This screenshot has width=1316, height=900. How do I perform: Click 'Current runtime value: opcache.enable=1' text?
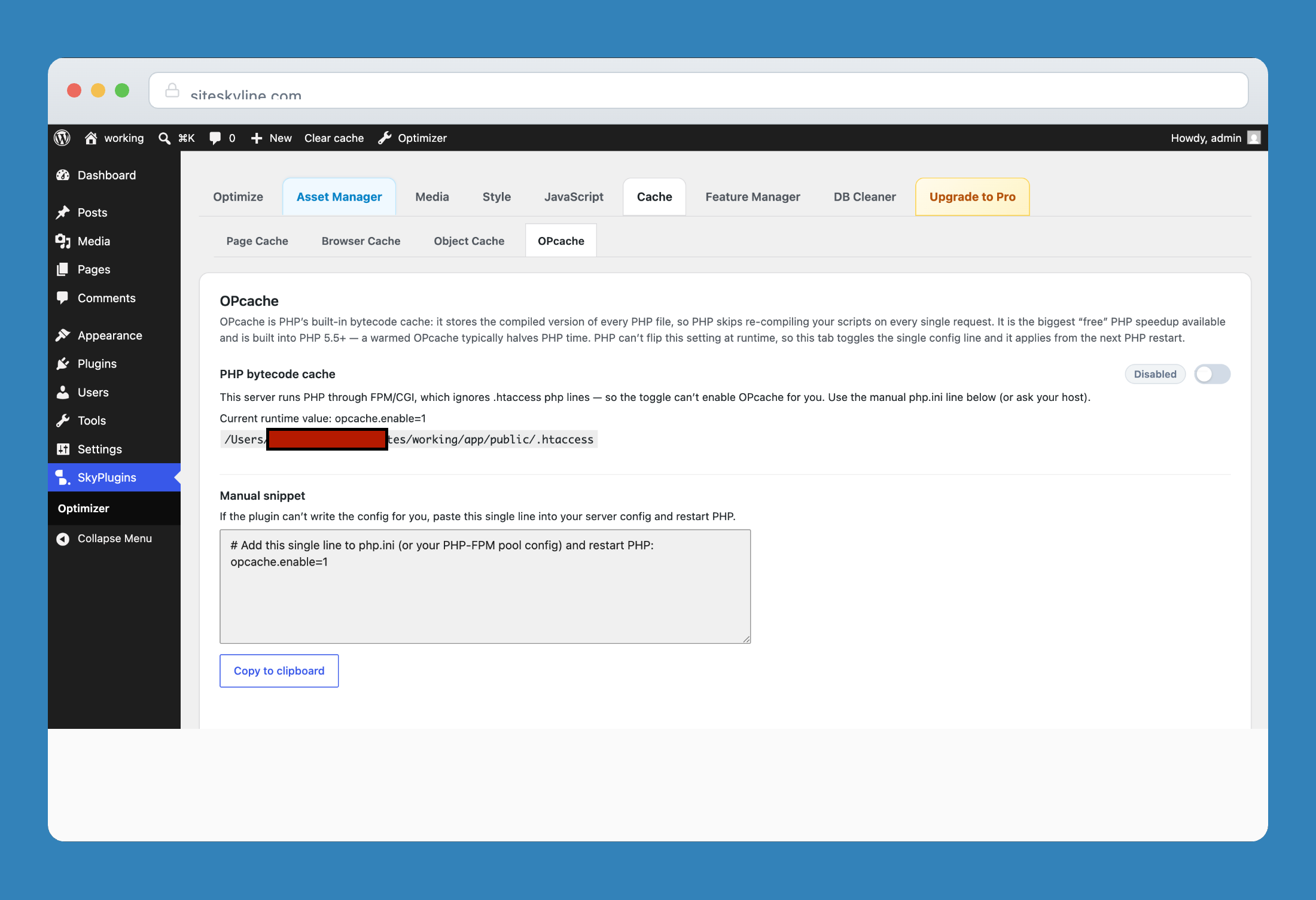(x=322, y=418)
